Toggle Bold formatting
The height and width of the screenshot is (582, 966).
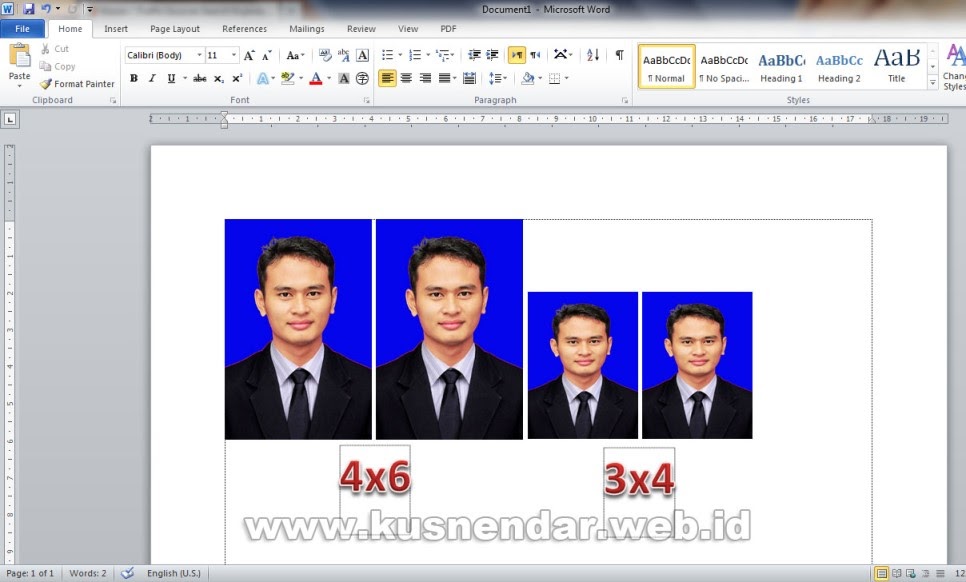click(134, 78)
